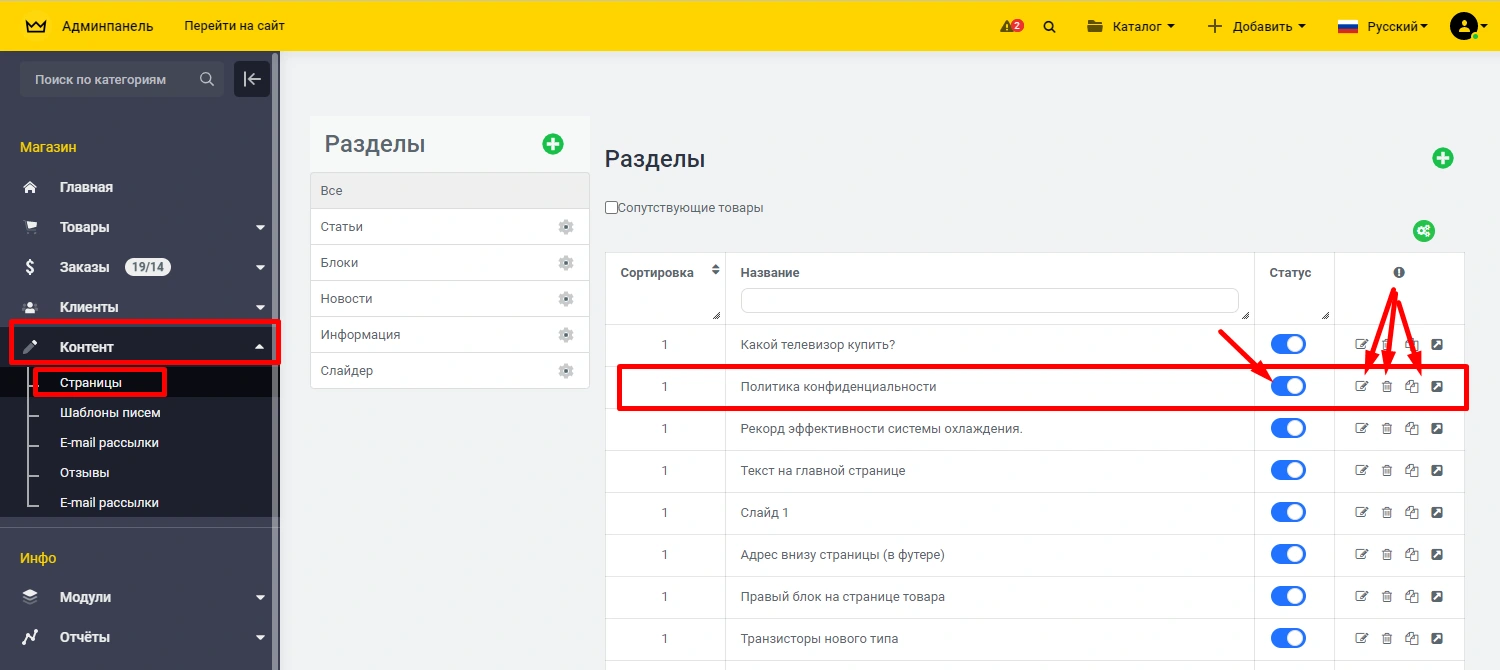This screenshot has height=670, width=1500.
Task: Toggle status of Какой телевизор купить?
Action: point(1288,344)
